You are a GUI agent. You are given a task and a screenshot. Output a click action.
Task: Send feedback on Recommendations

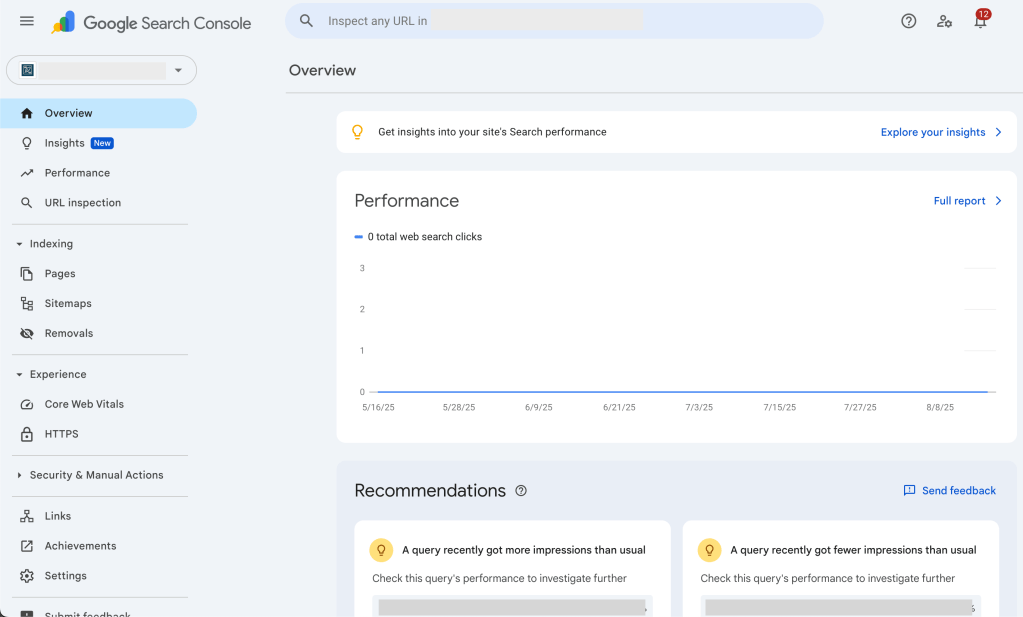948,490
